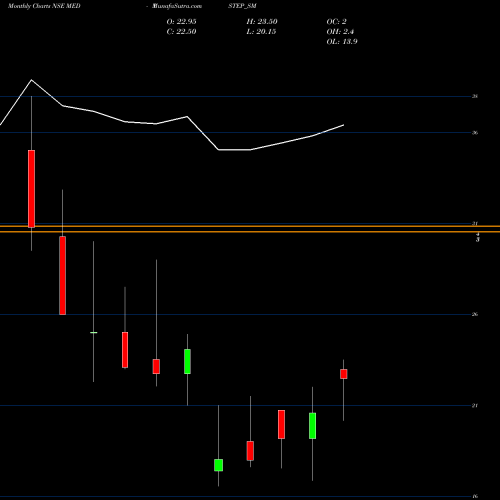The image size is (500, 500).
Task: Click the 31 price axis label
Action: point(475,223)
